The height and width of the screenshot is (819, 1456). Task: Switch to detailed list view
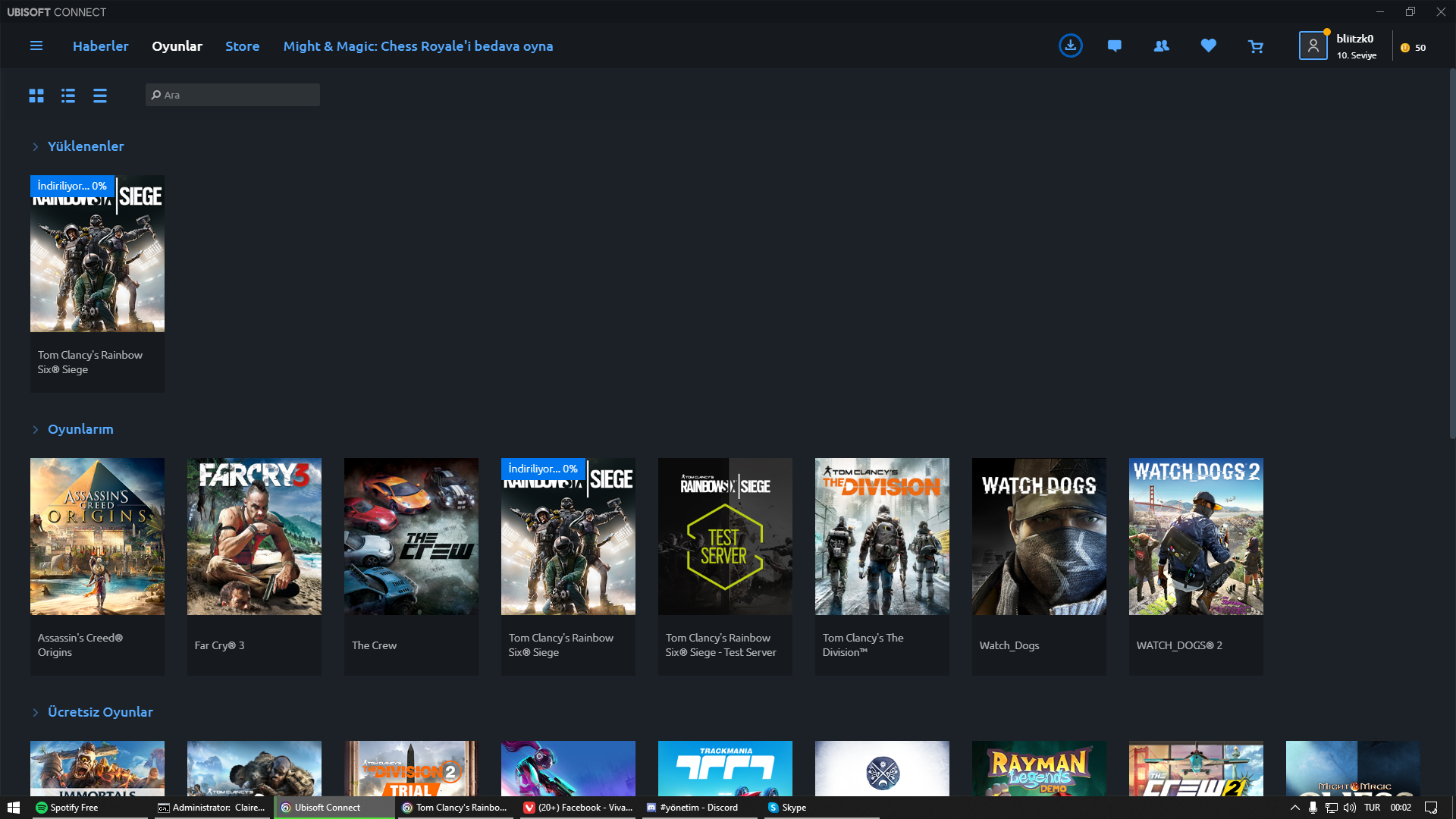pyautogui.click(x=68, y=96)
